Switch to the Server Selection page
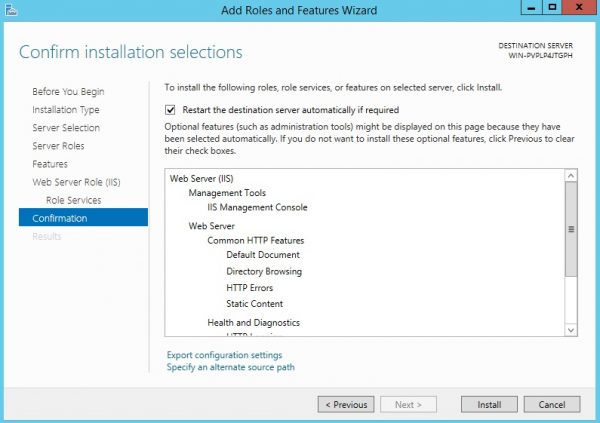This screenshot has height=423, width=600. coord(66,128)
